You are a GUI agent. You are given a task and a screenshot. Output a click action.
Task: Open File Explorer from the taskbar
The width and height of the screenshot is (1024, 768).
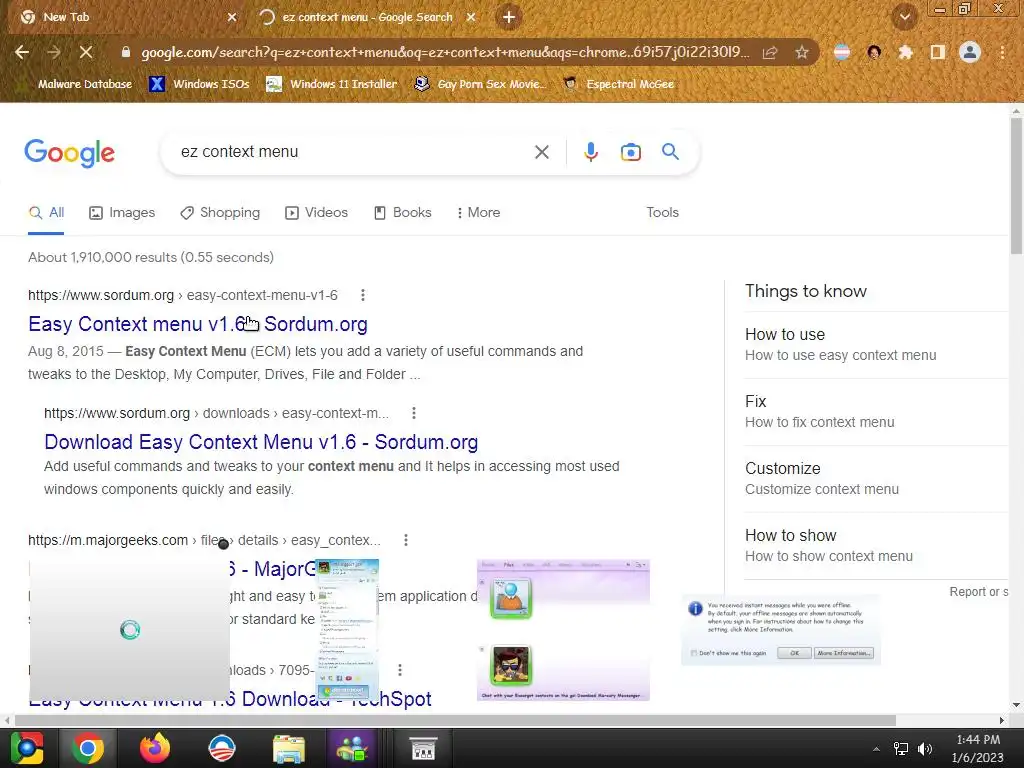tap(289, 748)
